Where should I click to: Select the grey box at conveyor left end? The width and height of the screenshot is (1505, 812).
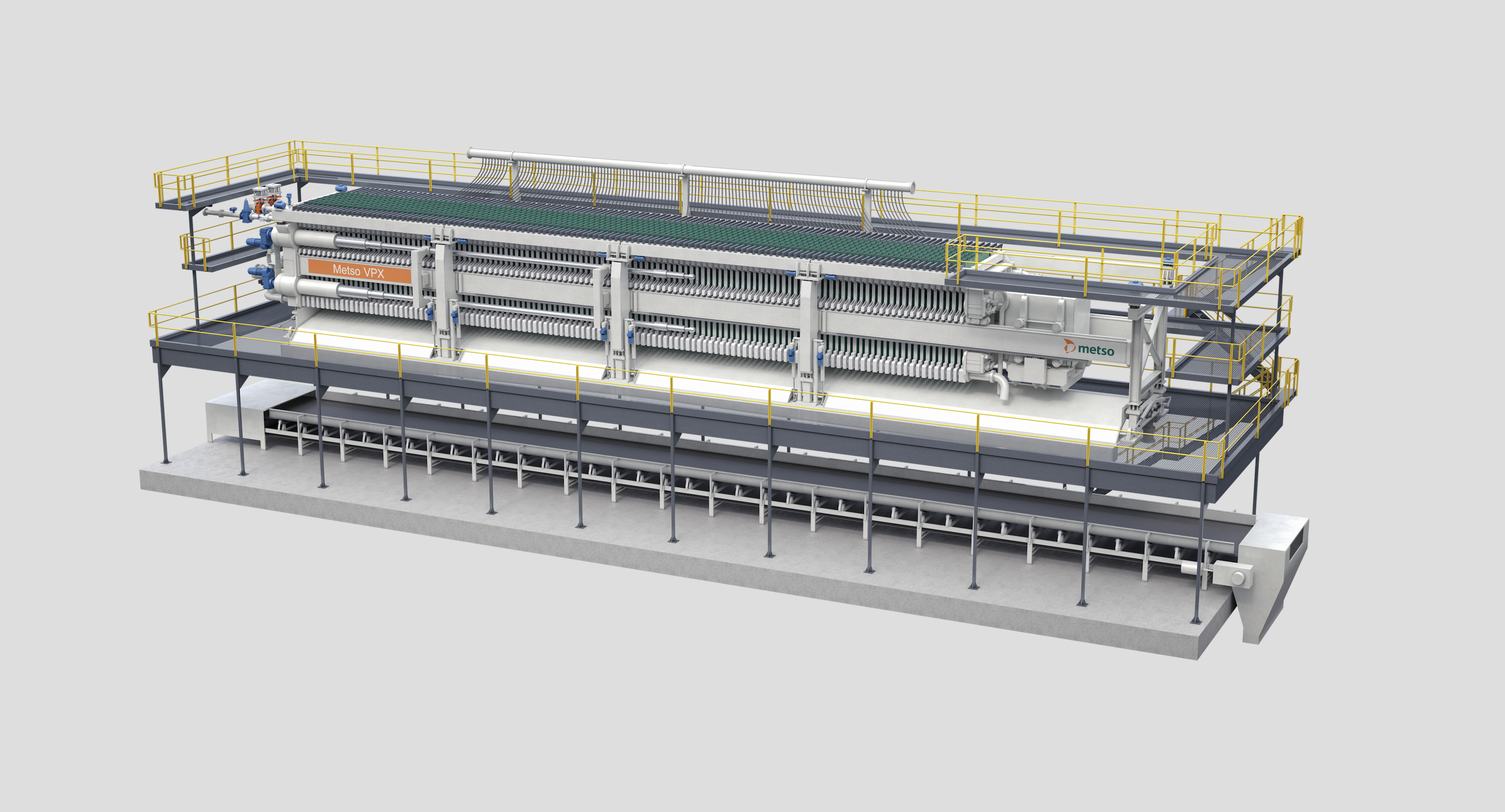pos(225,415)
